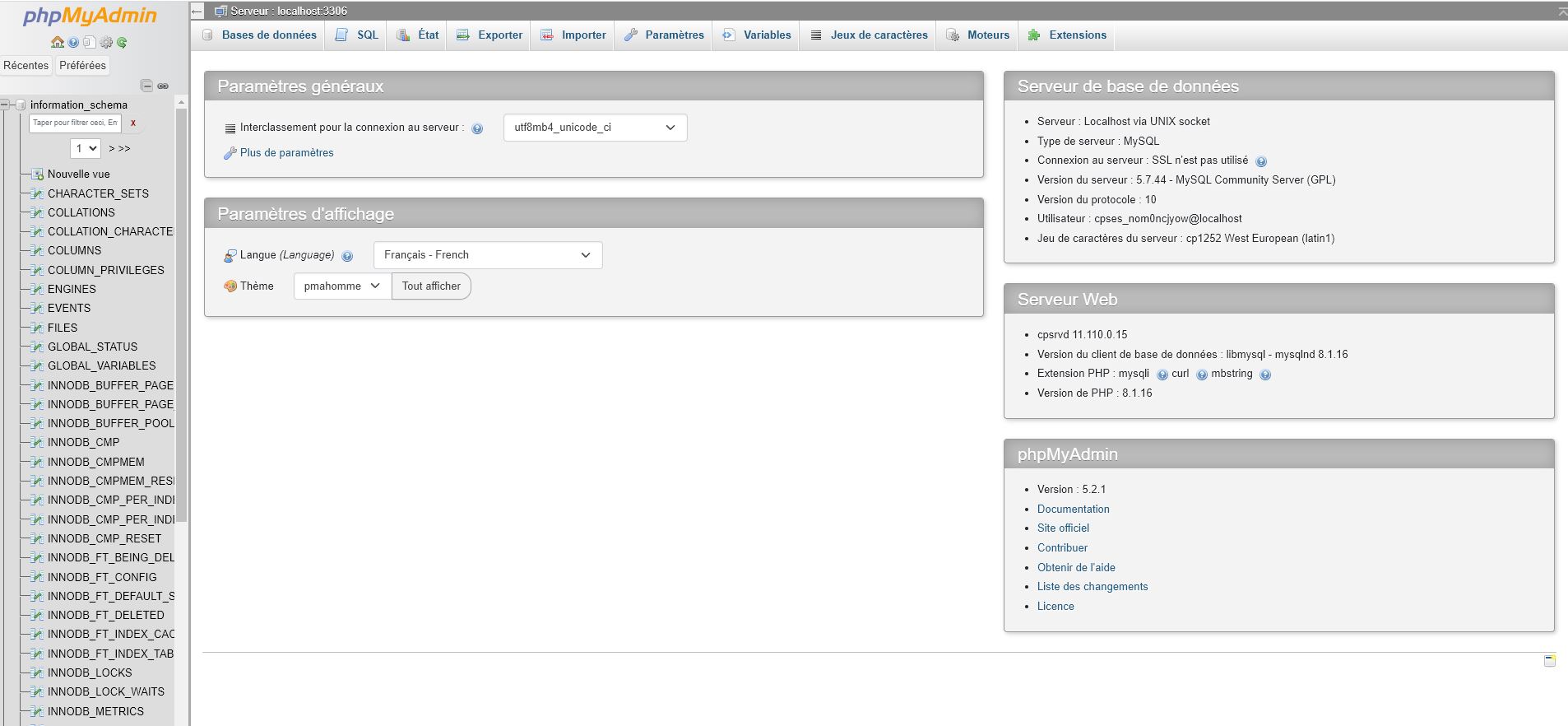Open the Moteurs tab
1568x726 pixels.
click(977, 35)
